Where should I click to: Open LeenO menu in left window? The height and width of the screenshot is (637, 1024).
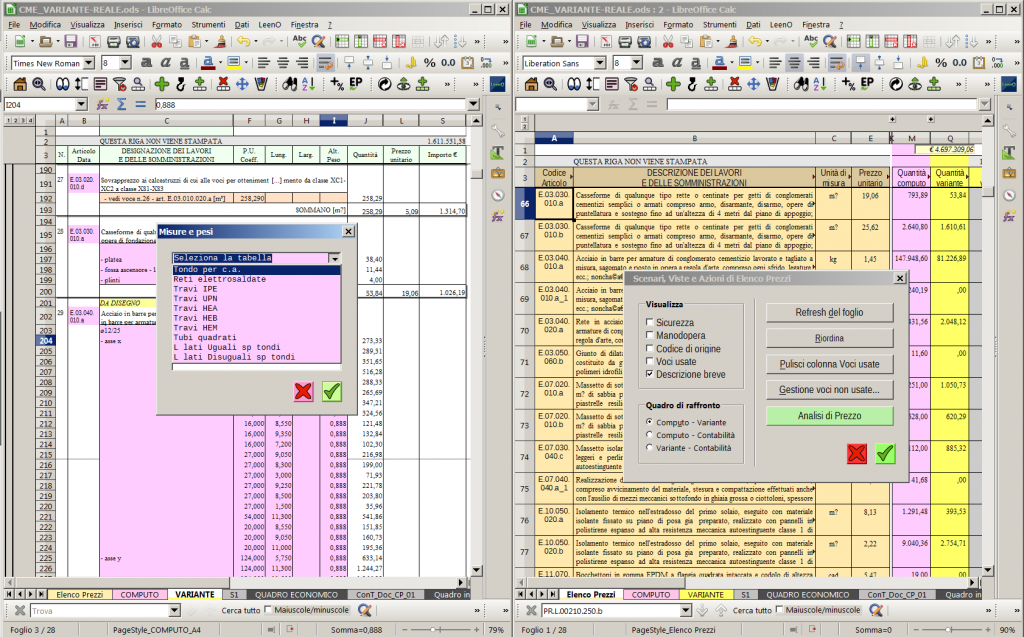(x=270, y=25)
